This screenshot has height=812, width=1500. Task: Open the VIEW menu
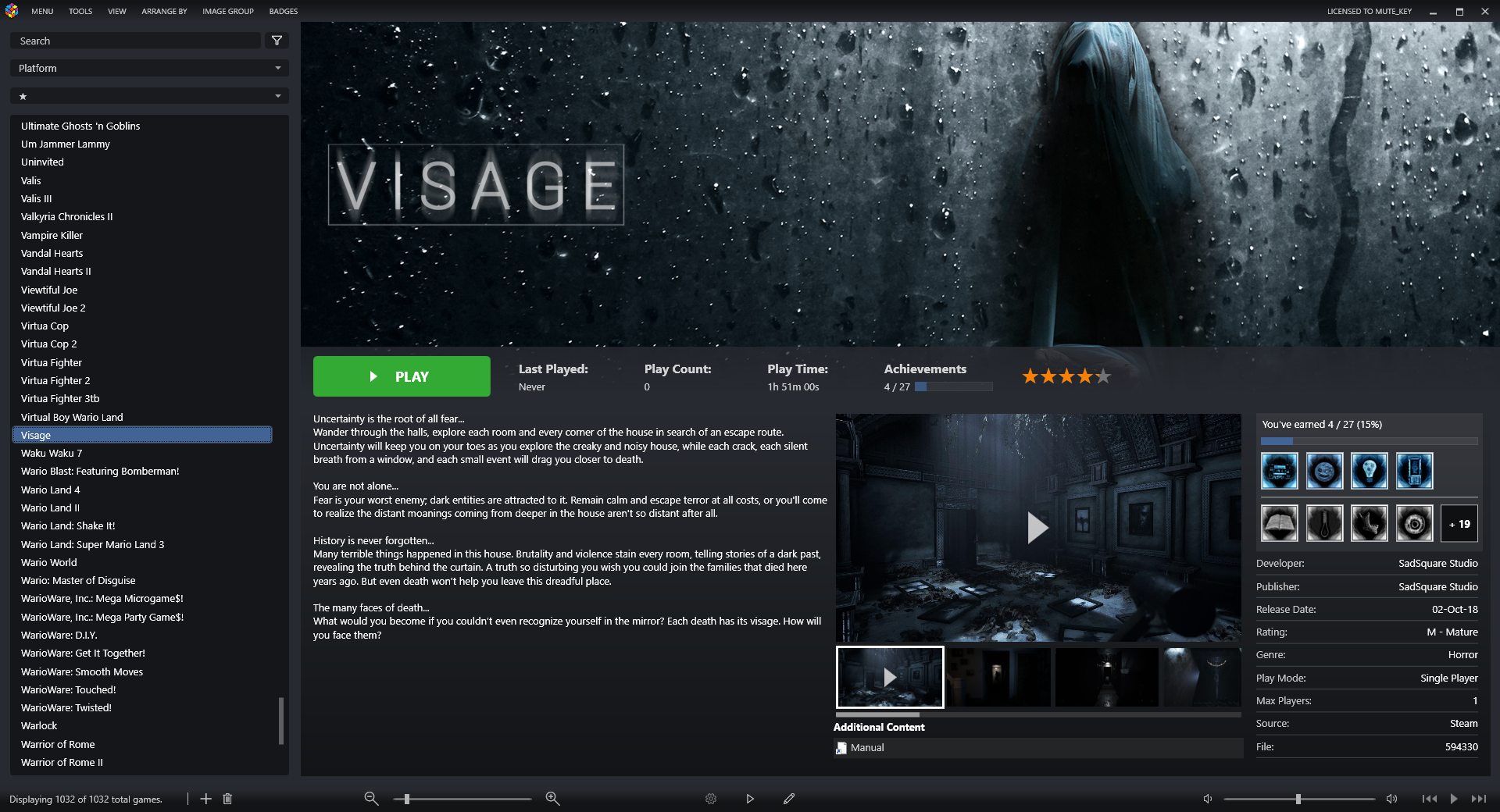pos(117,11)
